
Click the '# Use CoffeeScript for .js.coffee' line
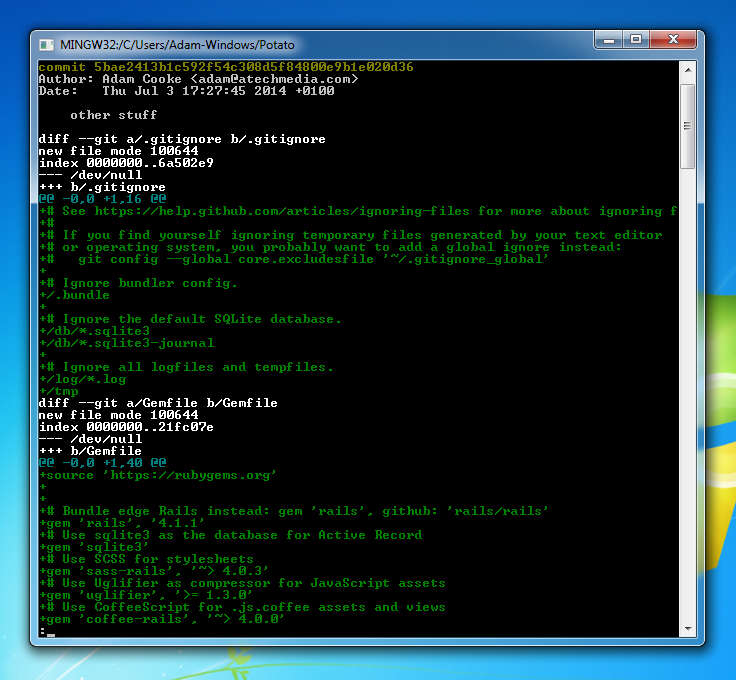coord(242,607)
